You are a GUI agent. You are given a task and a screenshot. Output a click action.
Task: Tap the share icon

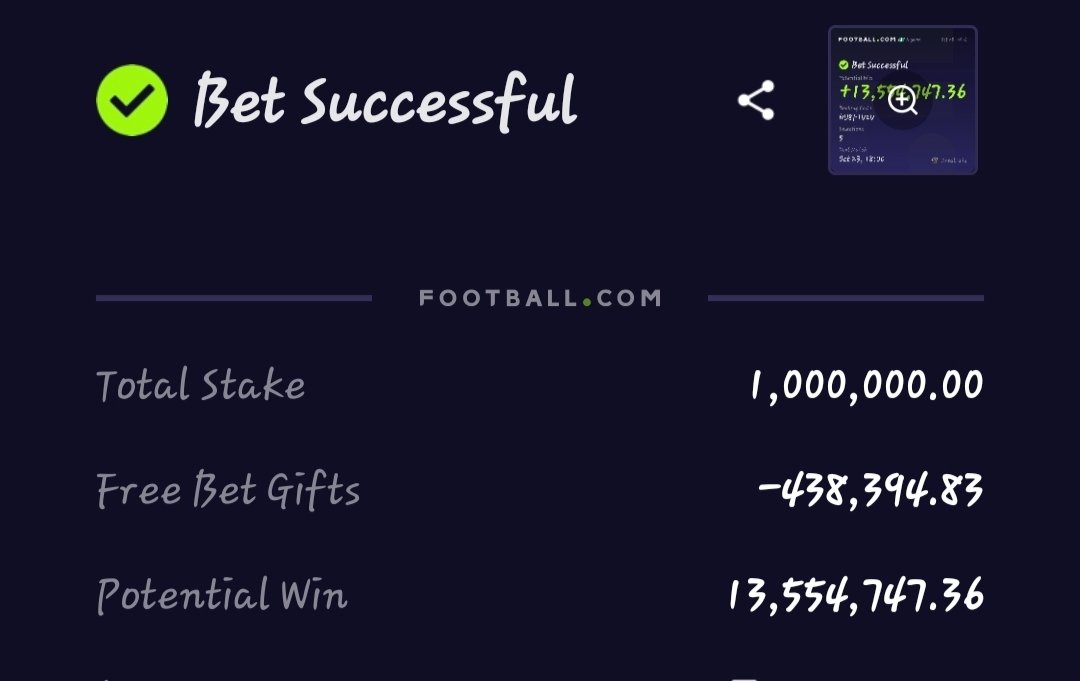pyautogui.click(x=756, y=101)
